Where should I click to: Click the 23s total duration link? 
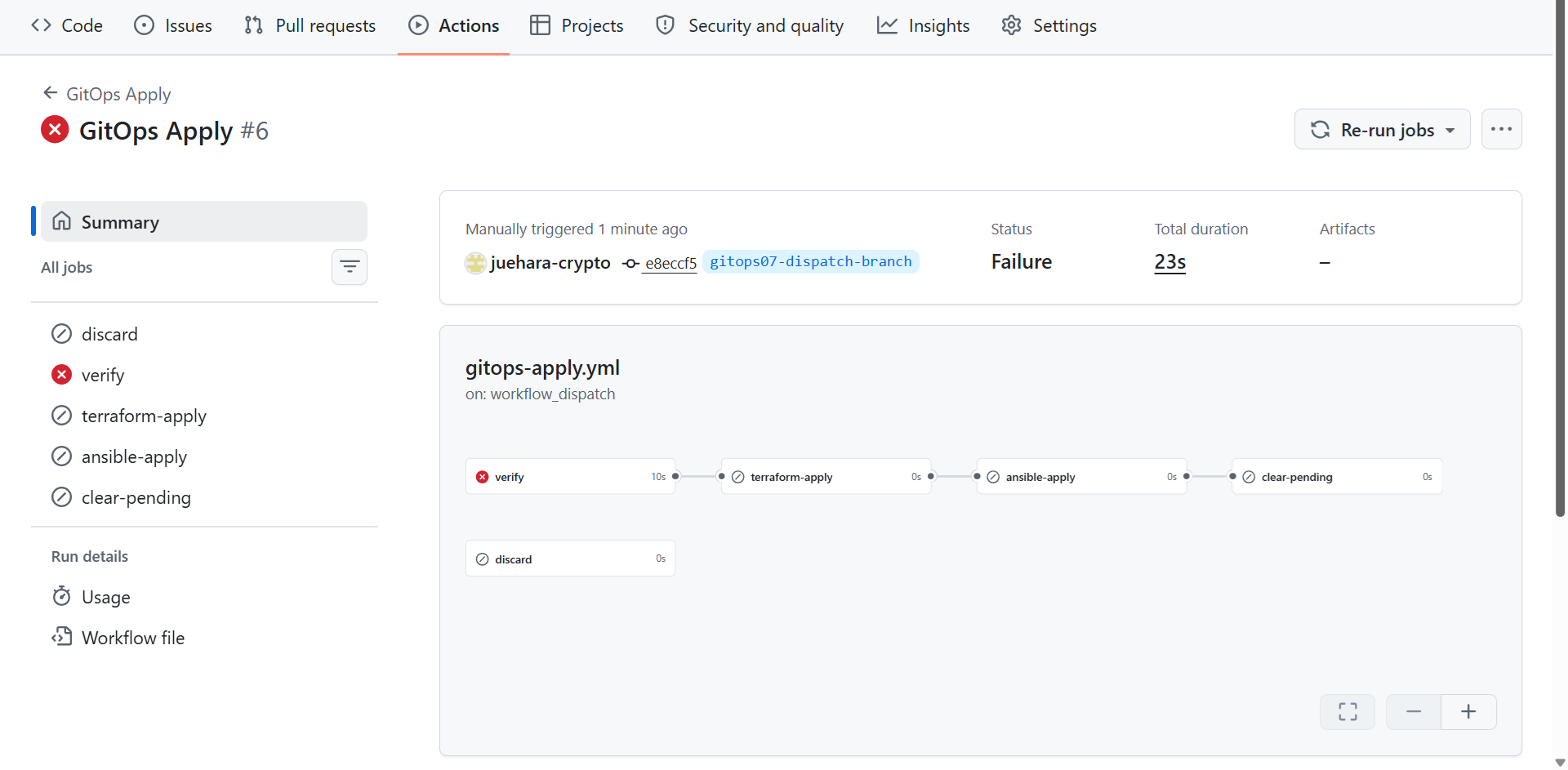(x=1169, y=261)
